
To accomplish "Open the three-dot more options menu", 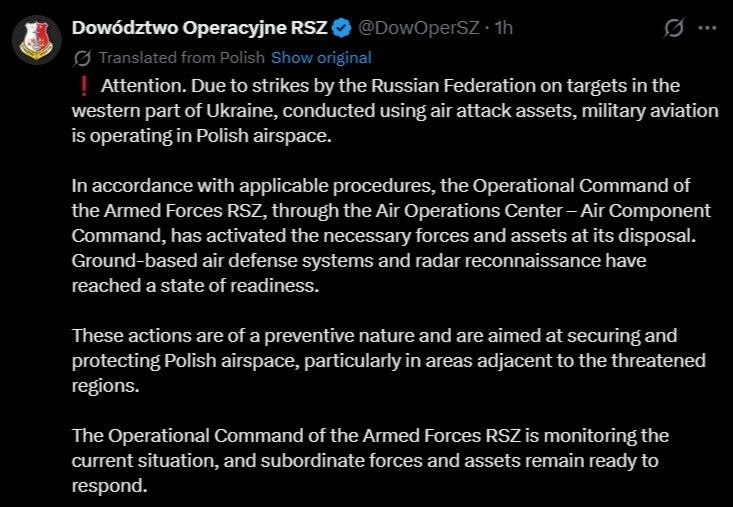I will (x=707, y=28).
